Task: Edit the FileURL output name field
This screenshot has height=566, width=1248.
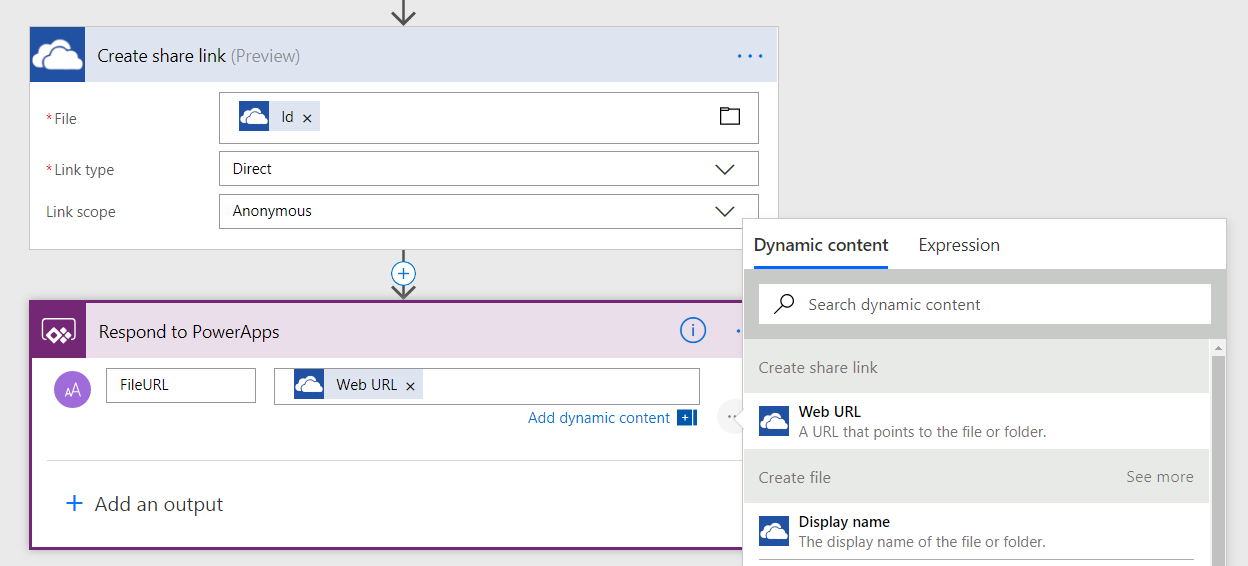Action: [x=181, y=385]
